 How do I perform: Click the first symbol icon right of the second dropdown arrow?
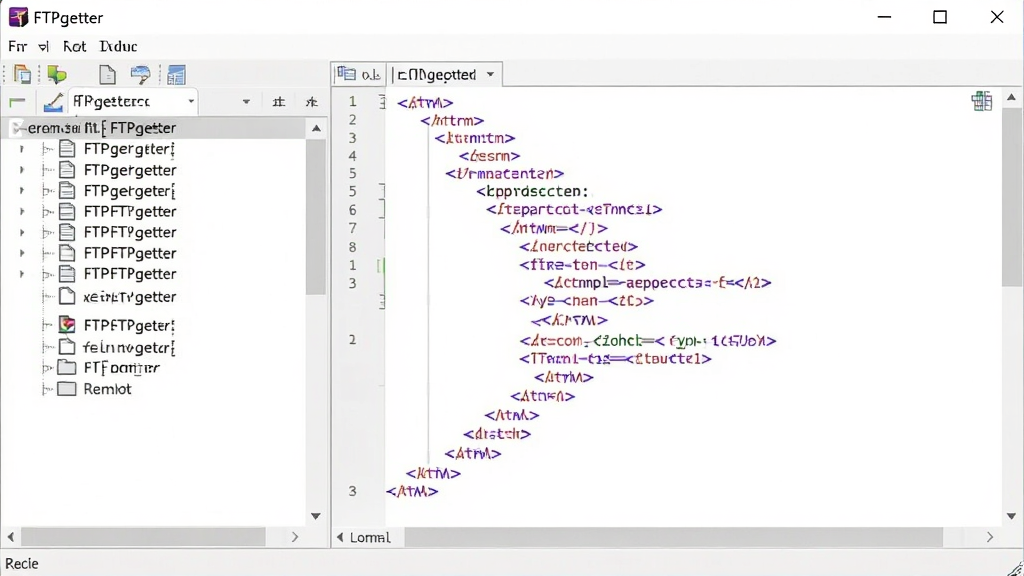tap(279, 102)
